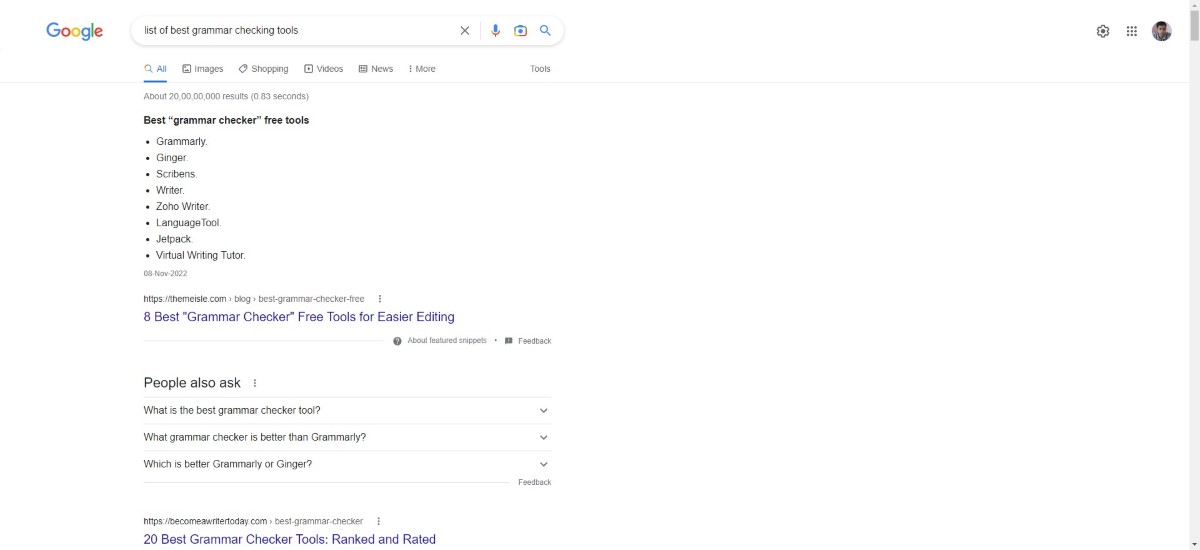Open the Google logo homepage link
1200x550 pixels.
(x=75, y=31)
